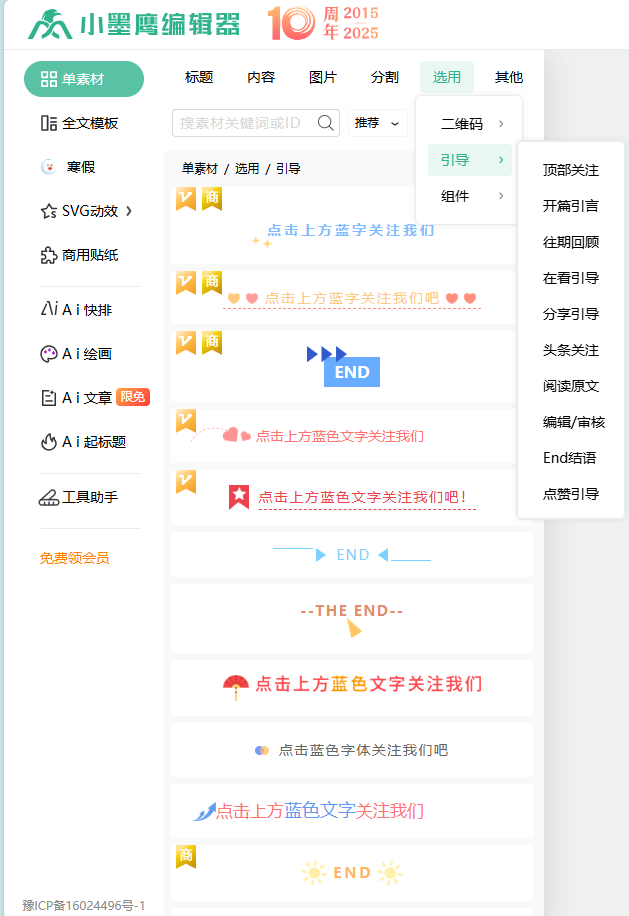
Task: Click the 限免 badge next to Ai文章
Action: 133,397
